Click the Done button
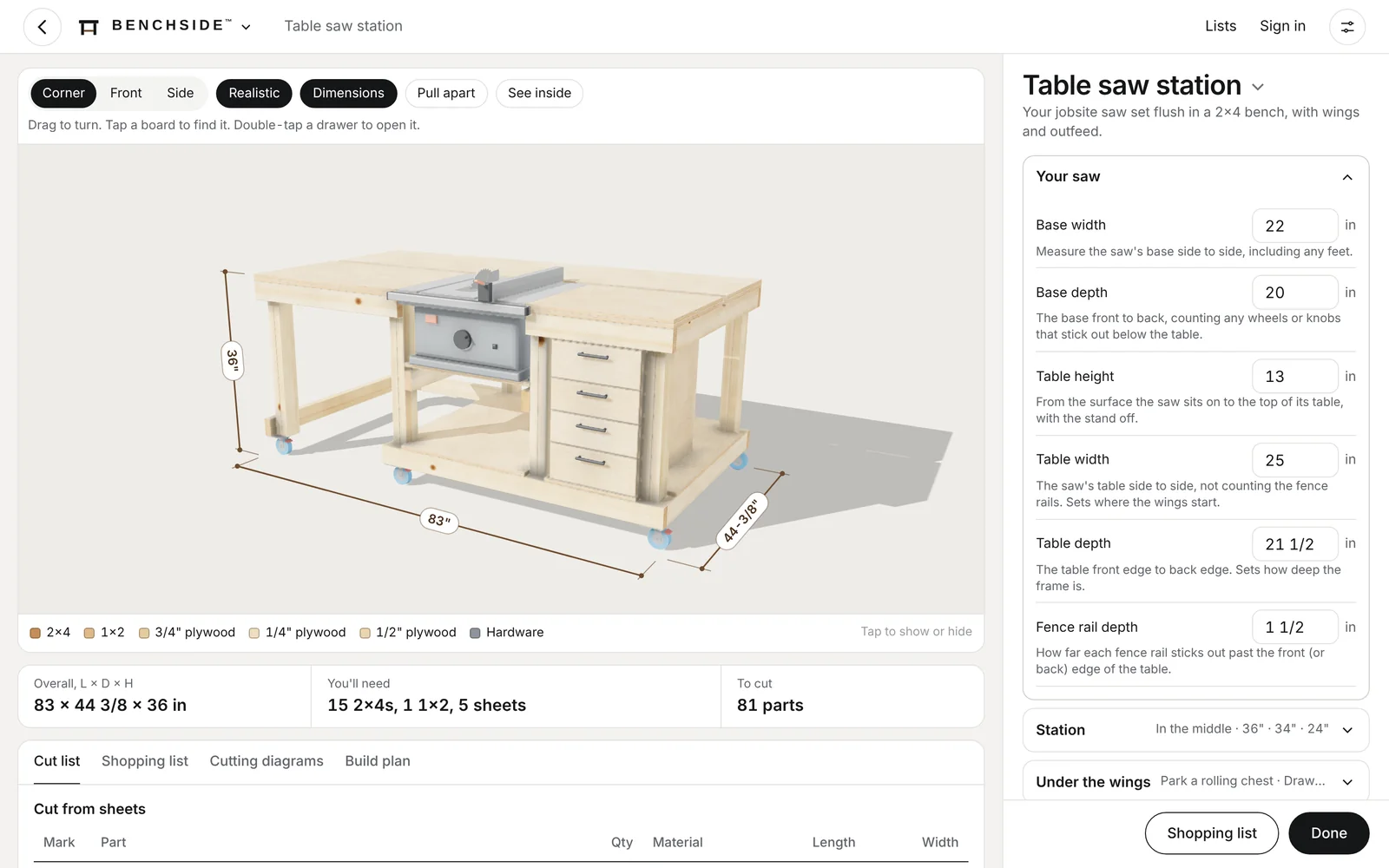 tap(1329, 833)
